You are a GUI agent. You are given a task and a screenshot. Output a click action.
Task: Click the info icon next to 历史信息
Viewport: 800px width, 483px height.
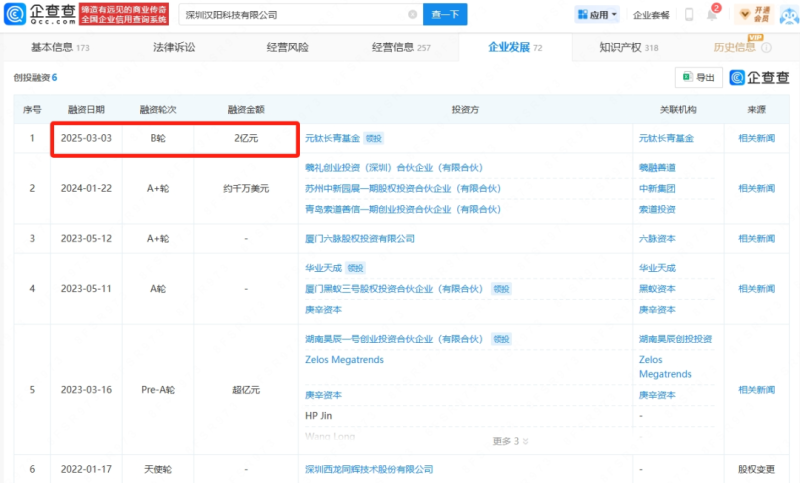[x=766, y=47]
